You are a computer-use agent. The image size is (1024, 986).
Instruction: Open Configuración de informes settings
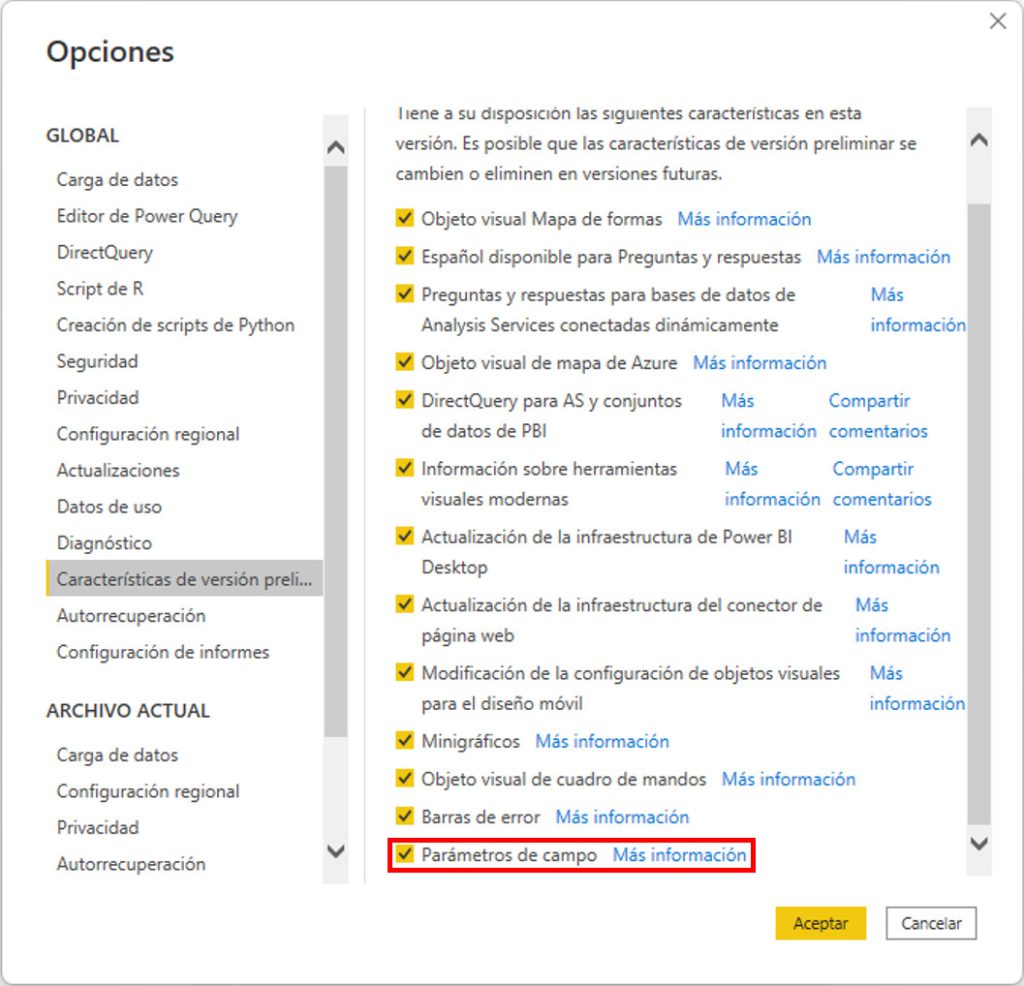coord(163,652)
